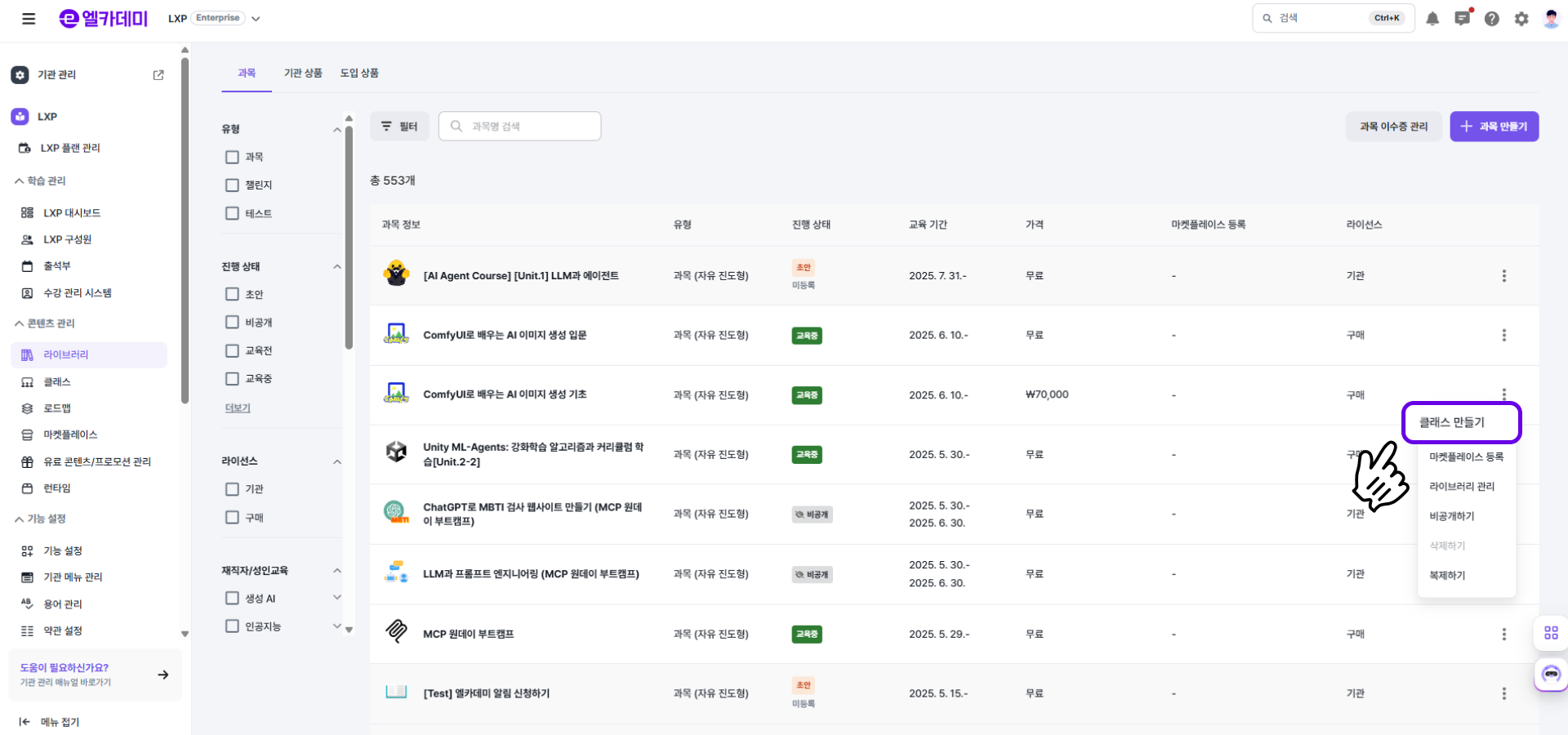1568x735 pixels.
Task: Click the 과목 만들기 button
Action: (x=1494, y=127)
